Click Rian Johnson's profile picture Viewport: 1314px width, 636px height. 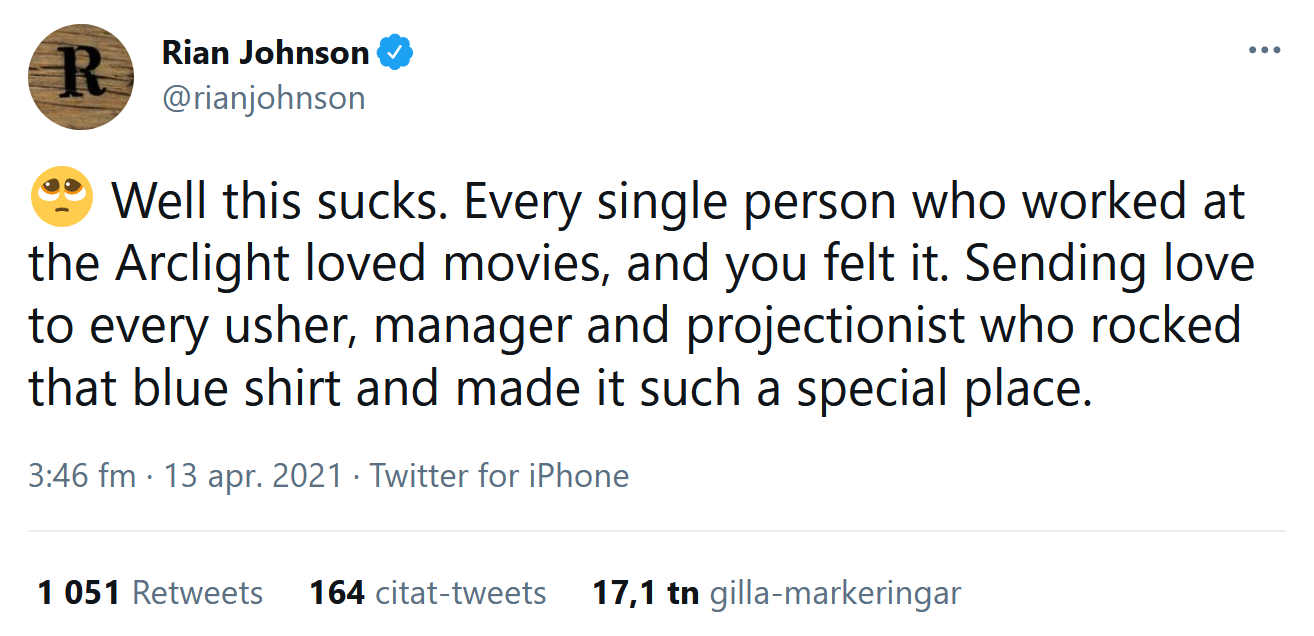tap(80, 77)
